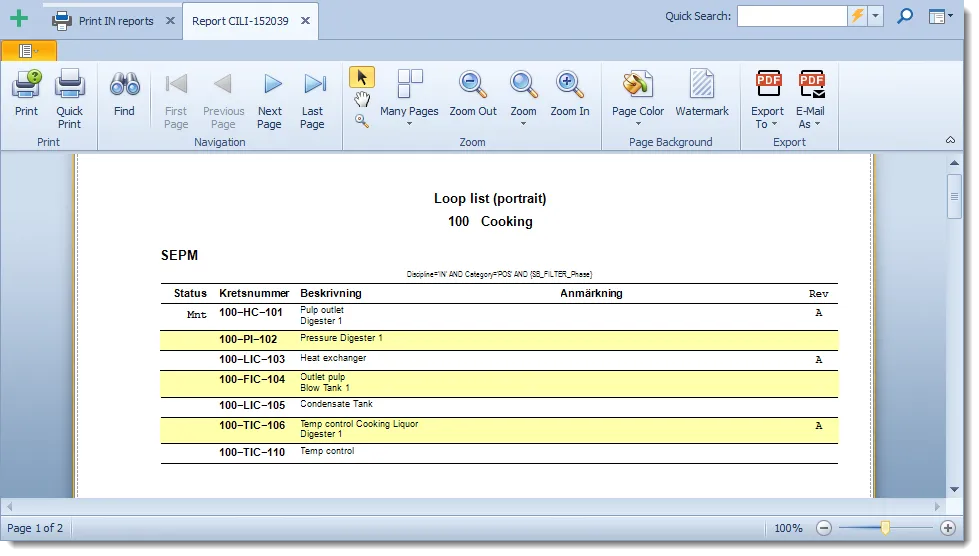Open the Page Color picker
Viewport: 979px width, 556px height.
click(637, 98)
